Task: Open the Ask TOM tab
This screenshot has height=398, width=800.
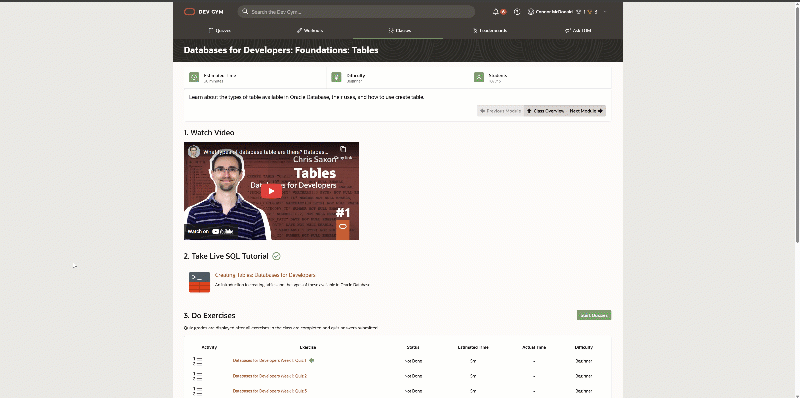Action: coord(578,31)
